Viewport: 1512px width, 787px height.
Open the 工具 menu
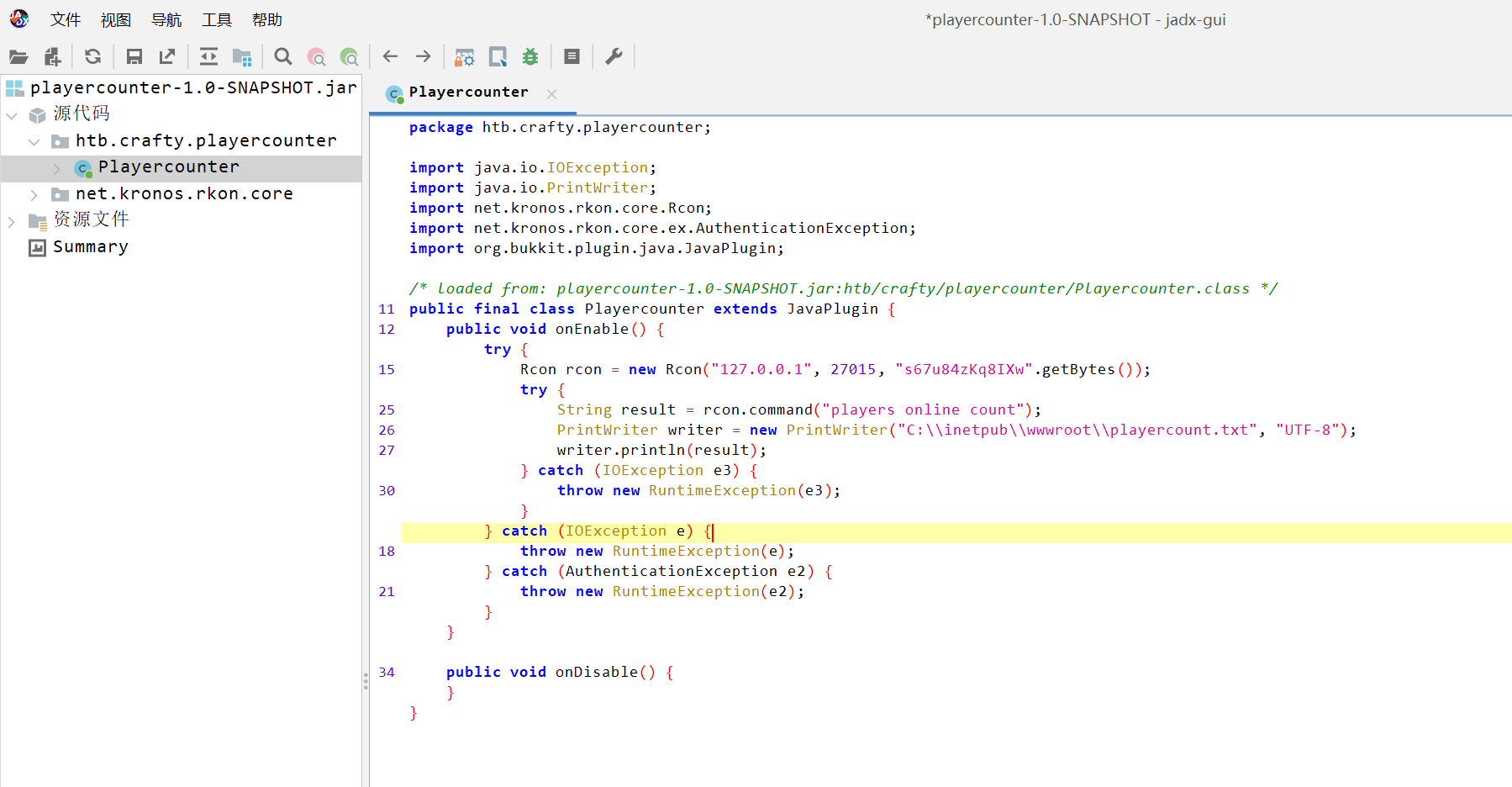[217, 19]
